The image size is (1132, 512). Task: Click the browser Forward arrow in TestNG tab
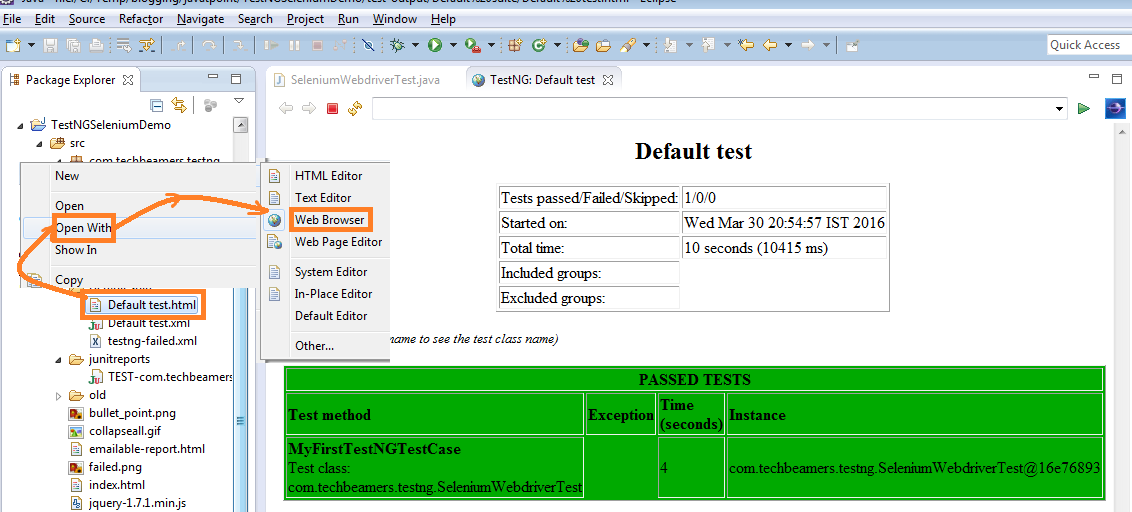pyautogui.click(x=309, y=108)
